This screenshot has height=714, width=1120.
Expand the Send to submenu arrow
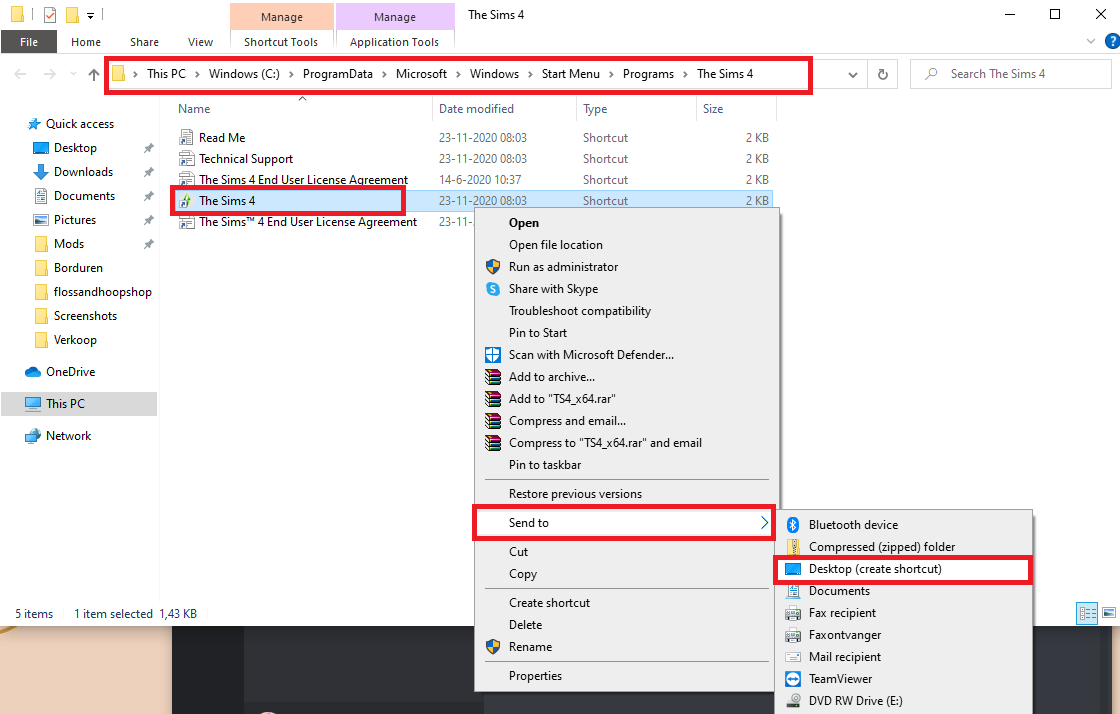pyautogui.click(x=764, y=523)
